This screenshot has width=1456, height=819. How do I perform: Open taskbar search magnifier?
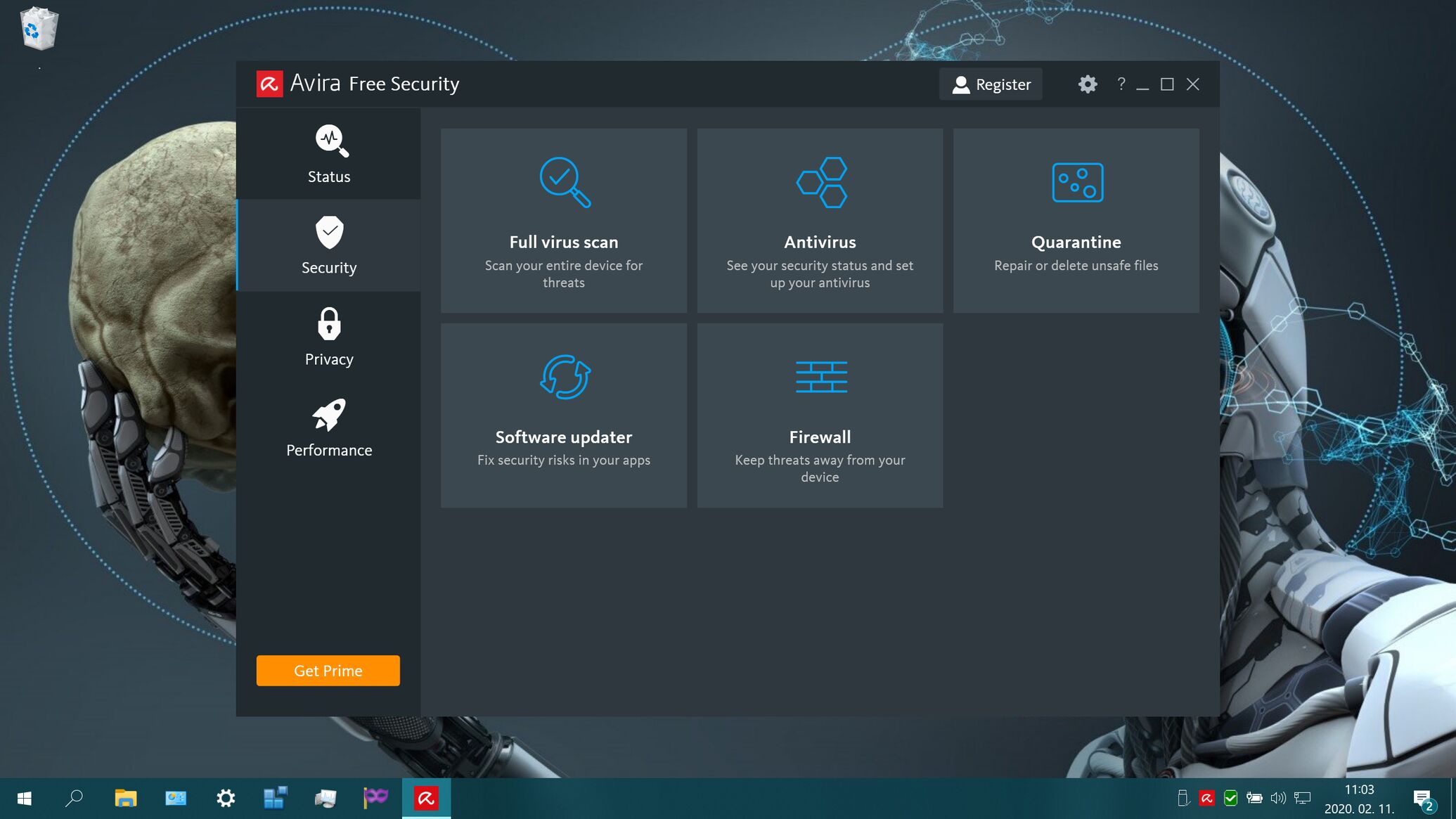point(74,799)
